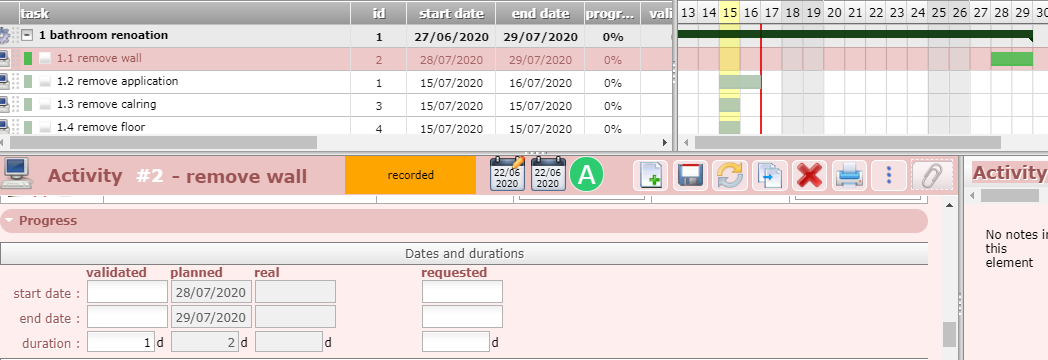Click the requested end date field
Screen dimensions: 1048x360
[x=463, y=317]
